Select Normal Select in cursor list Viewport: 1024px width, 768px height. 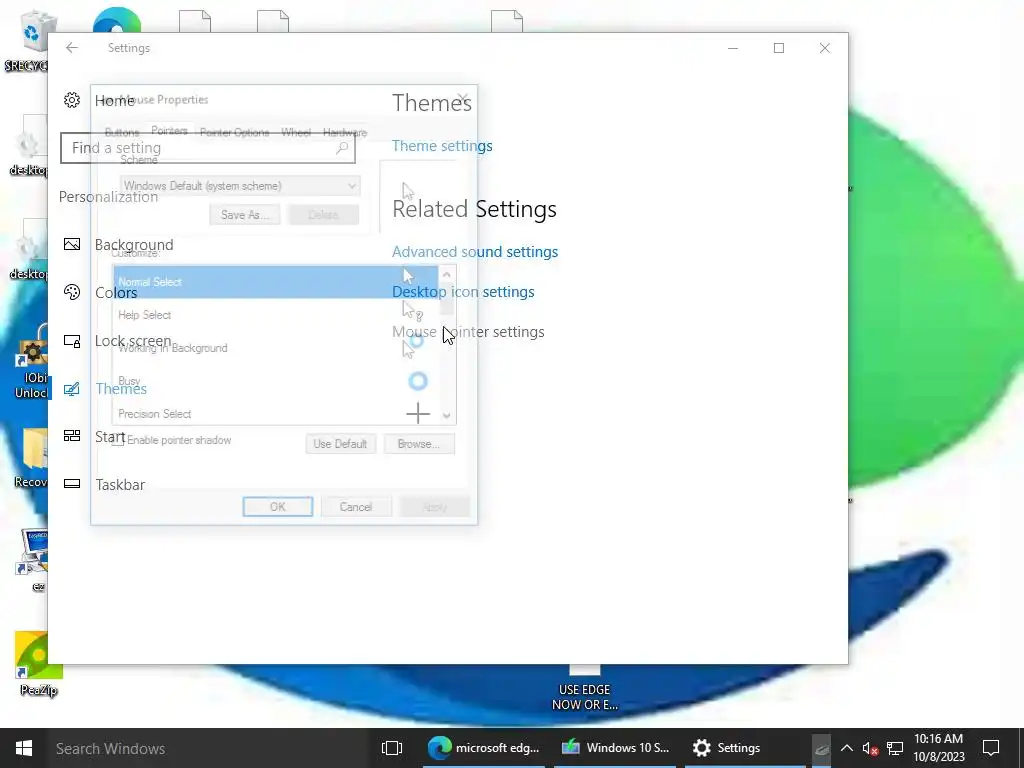276,282
